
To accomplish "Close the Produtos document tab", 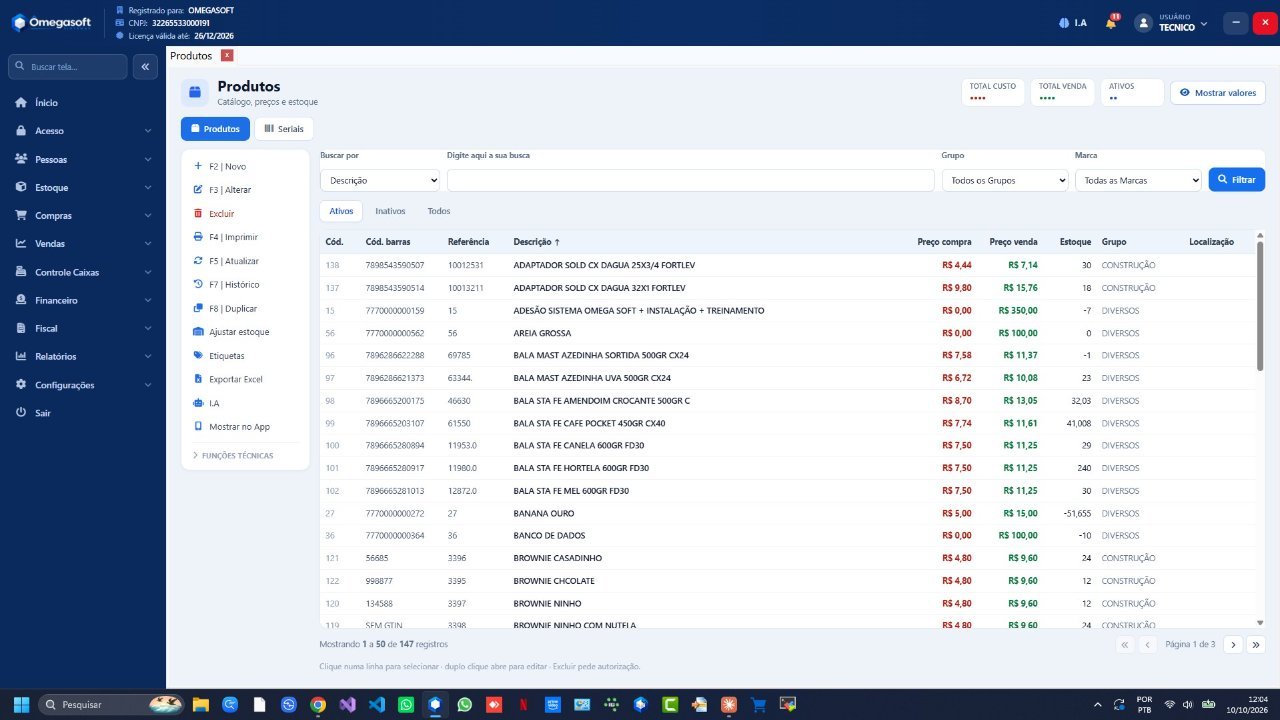I will pos(227,56).
